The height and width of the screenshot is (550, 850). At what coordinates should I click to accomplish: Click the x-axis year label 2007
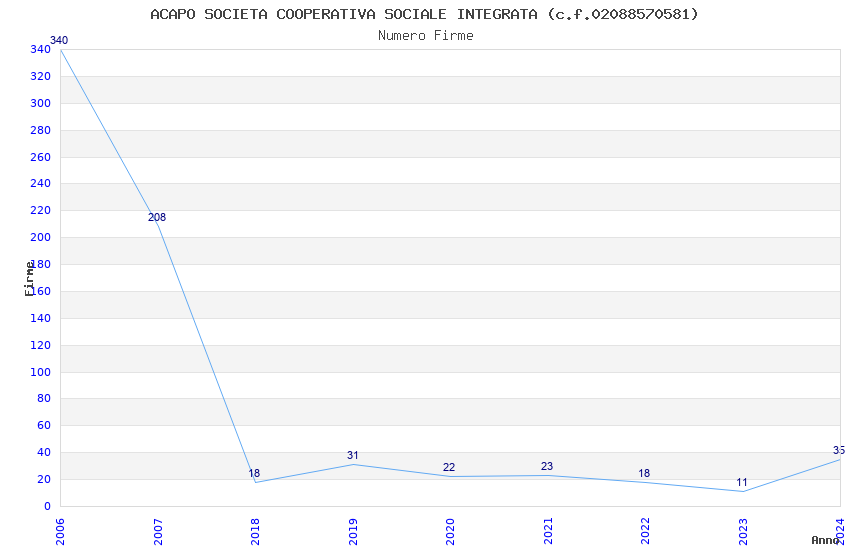tap(158, 532)
